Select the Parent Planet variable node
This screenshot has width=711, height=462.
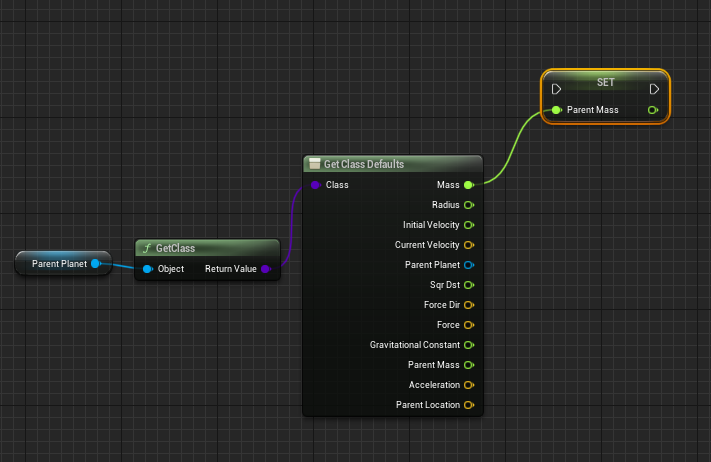[x=58, y=264]
